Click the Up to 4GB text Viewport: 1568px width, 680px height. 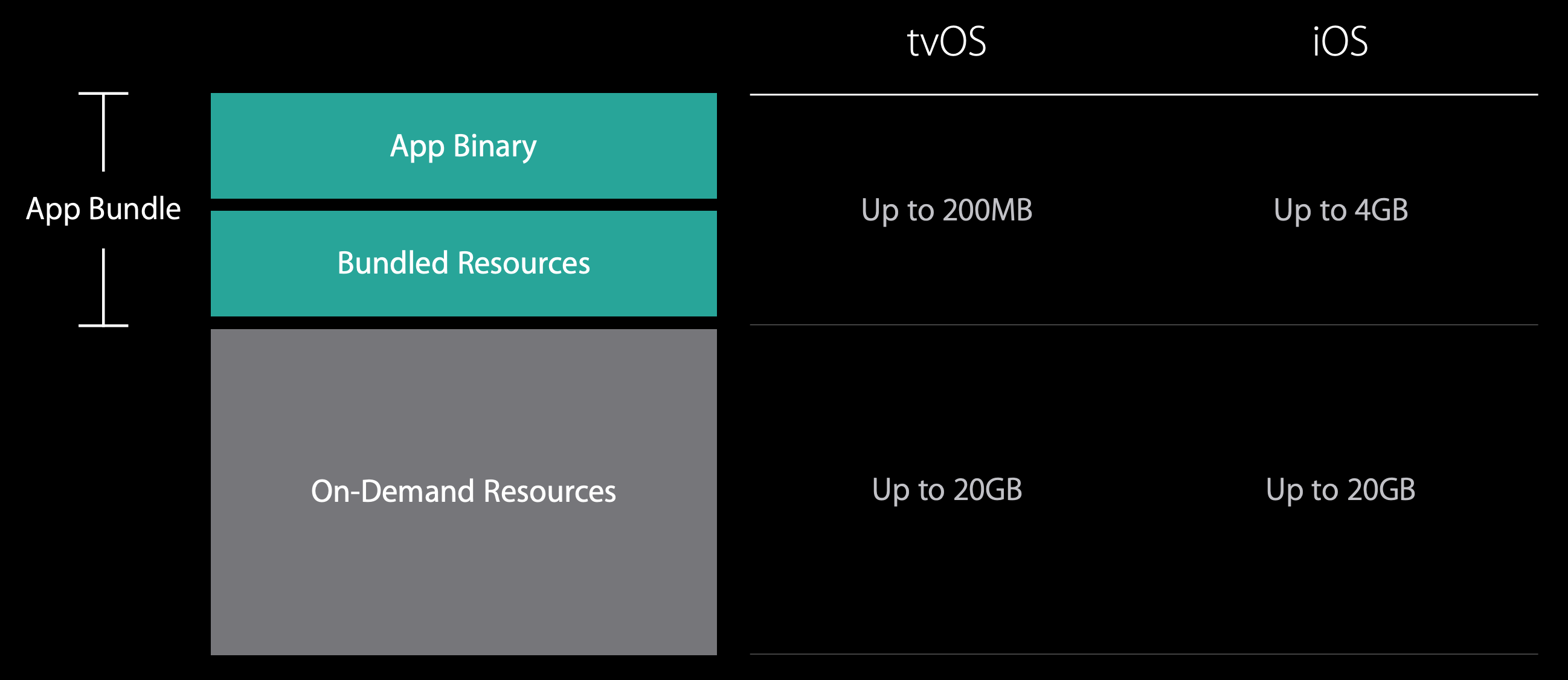tap(1340, 211)
